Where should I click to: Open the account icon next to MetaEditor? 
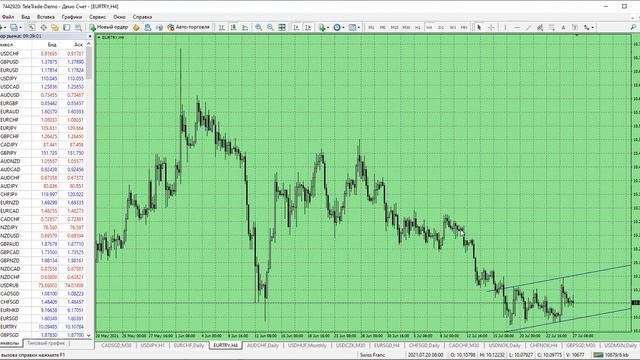pyautogui.click(x=147, y=27)
